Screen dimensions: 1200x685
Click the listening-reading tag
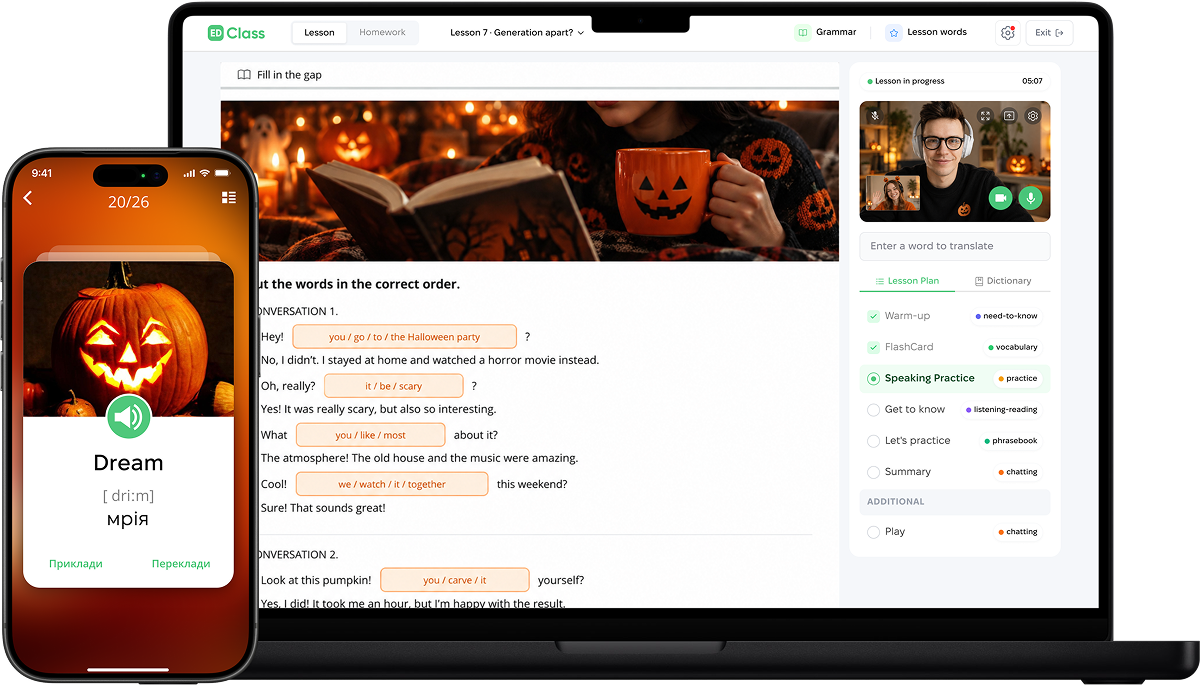[x=1002, y=410]
